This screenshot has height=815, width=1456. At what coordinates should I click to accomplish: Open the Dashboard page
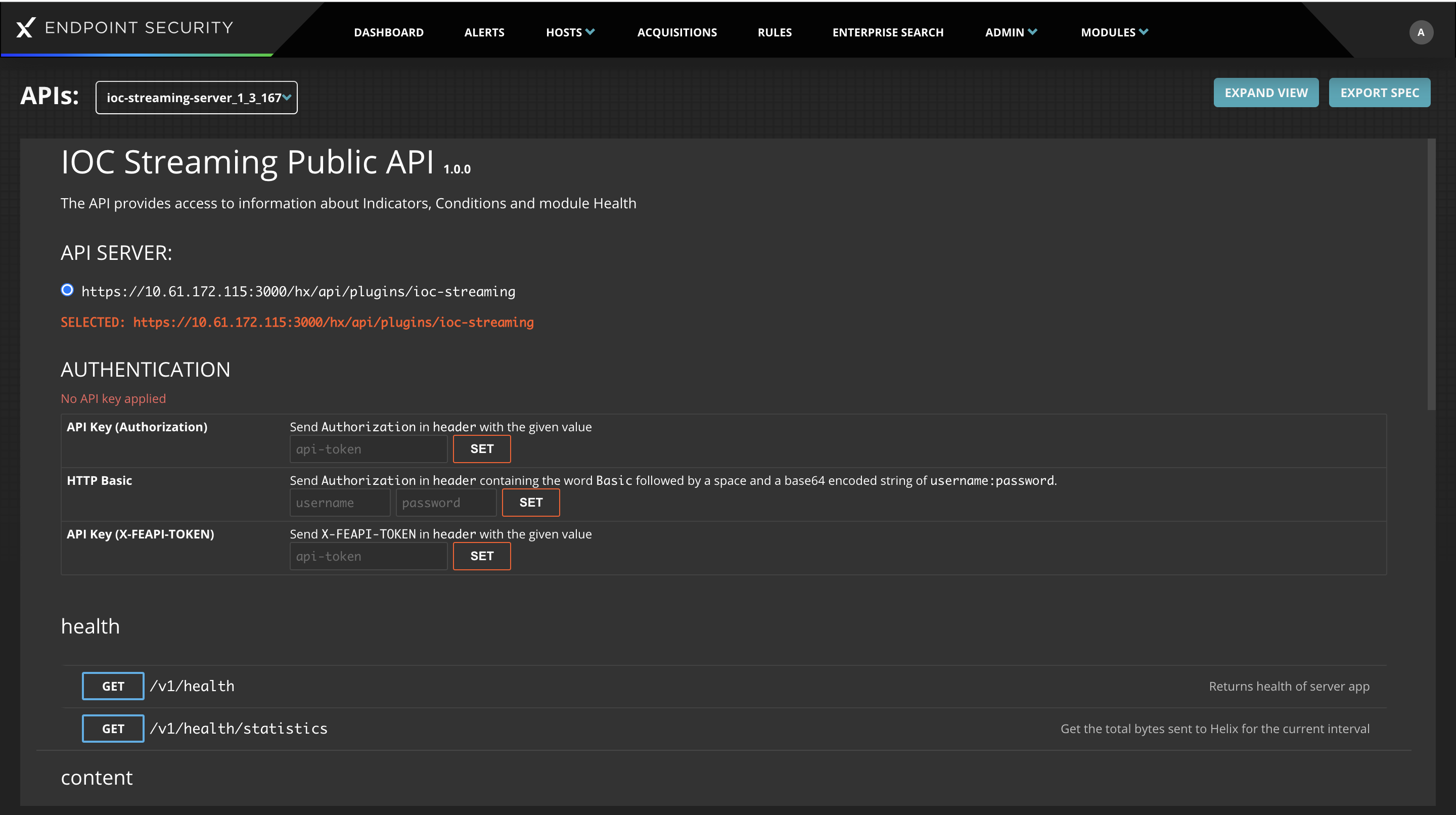[389, 32]
